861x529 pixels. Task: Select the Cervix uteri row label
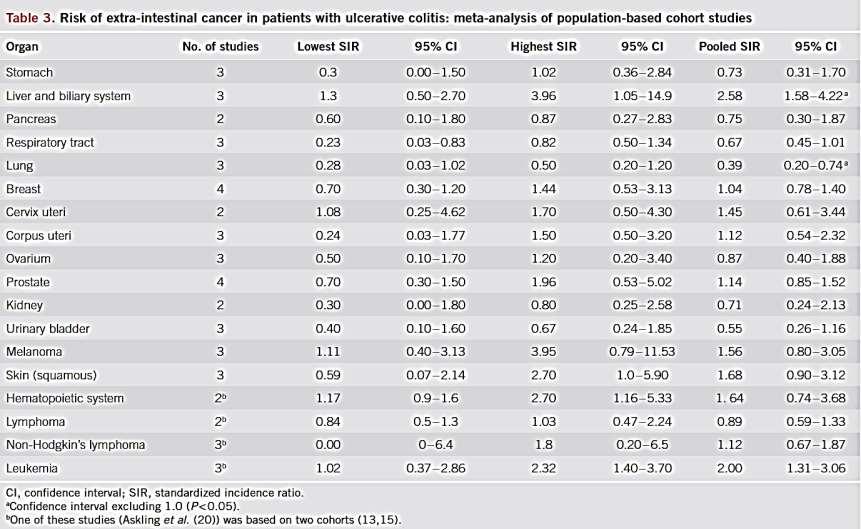click(x=36, y=212)
